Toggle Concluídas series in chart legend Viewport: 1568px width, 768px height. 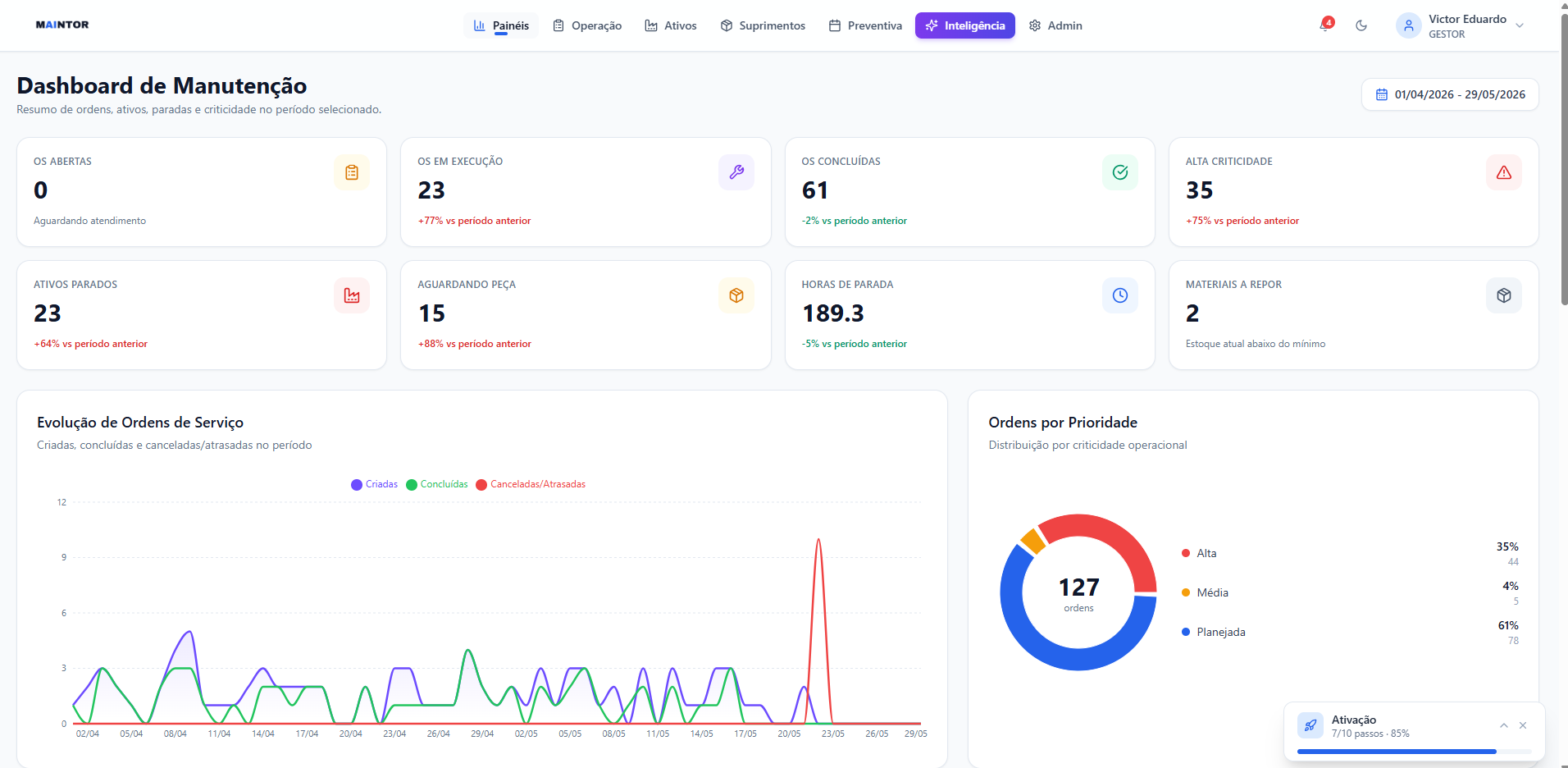(437, 484)
